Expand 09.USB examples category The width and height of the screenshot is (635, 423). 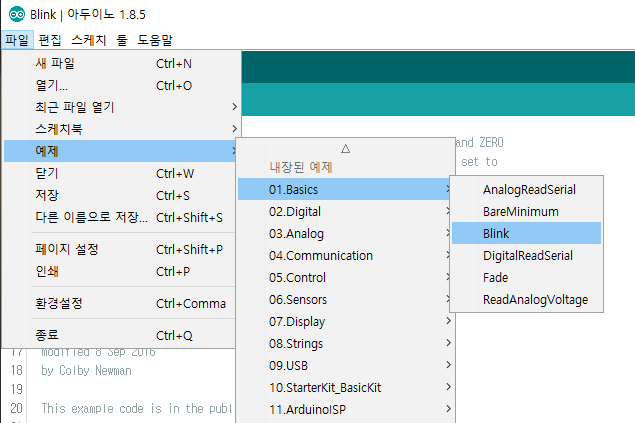point(345,366)
